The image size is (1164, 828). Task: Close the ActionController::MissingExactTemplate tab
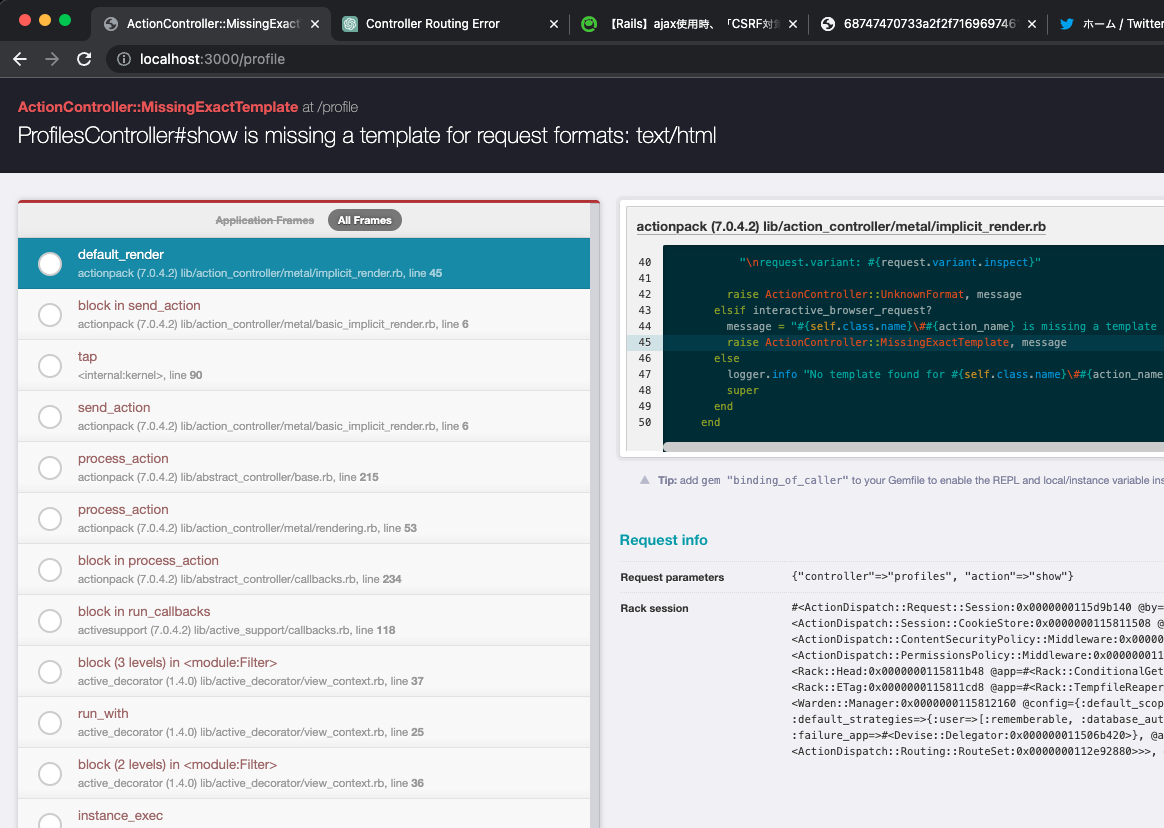tap(315, 24)
